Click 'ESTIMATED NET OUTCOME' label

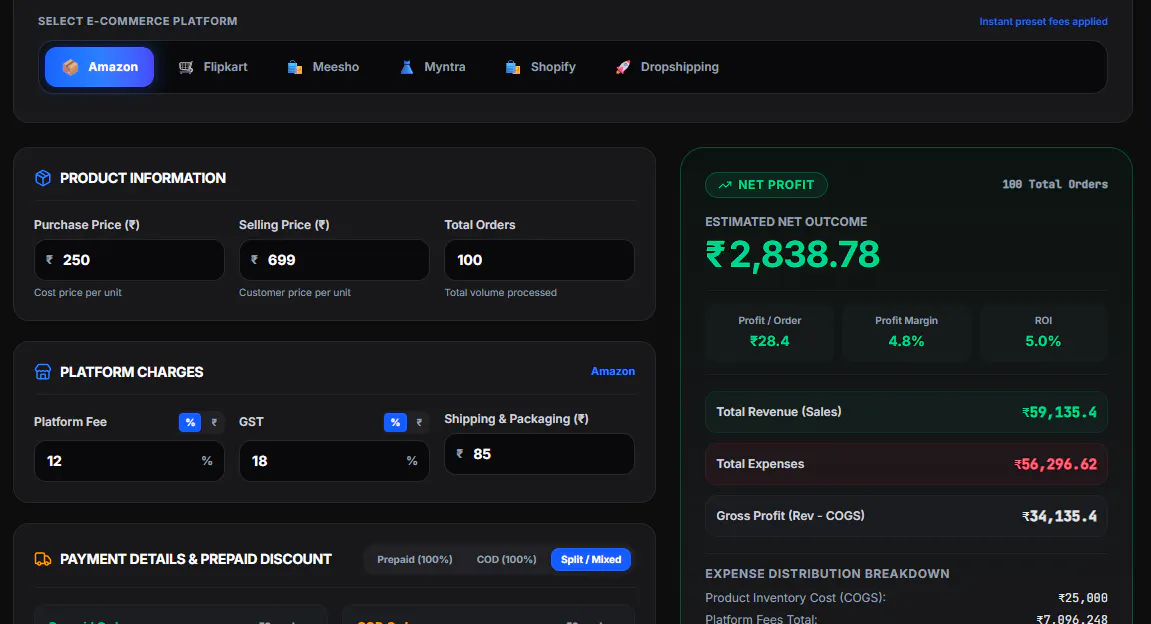[786, 222]
